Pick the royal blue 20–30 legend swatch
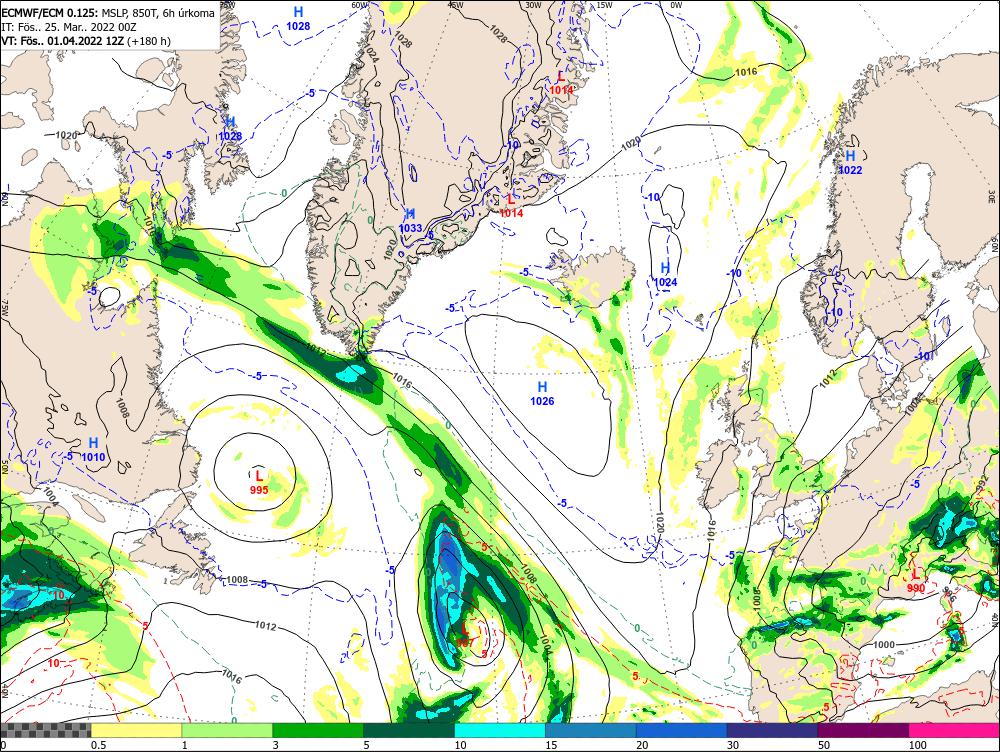1000x752 pixels. point(682,730)
